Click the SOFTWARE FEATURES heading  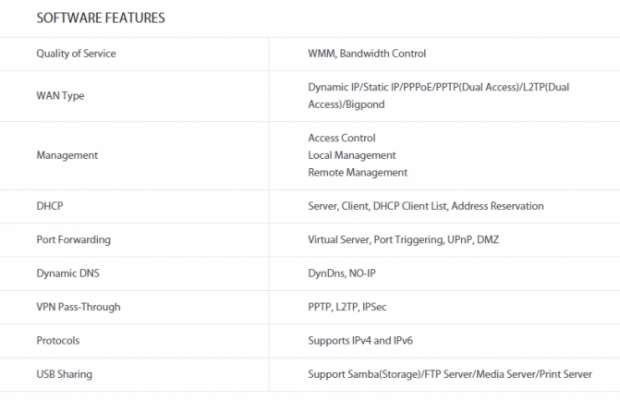tap(100, 18)
